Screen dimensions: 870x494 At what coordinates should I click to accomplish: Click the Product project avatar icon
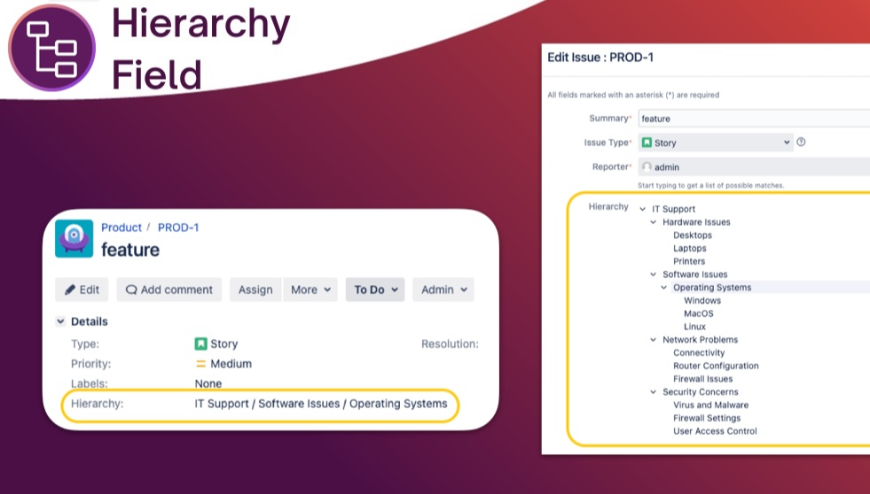tap(74, 239)
